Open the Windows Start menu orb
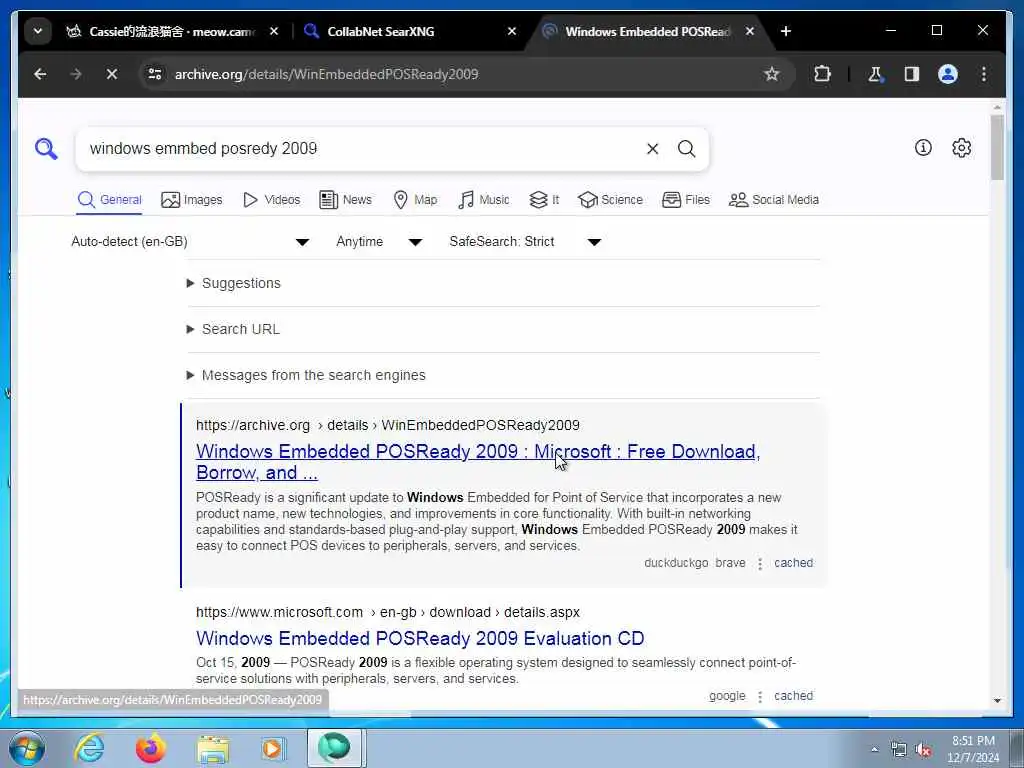Image resolution: width=1024 pixels, height=768 pixels. click(27, 748)
